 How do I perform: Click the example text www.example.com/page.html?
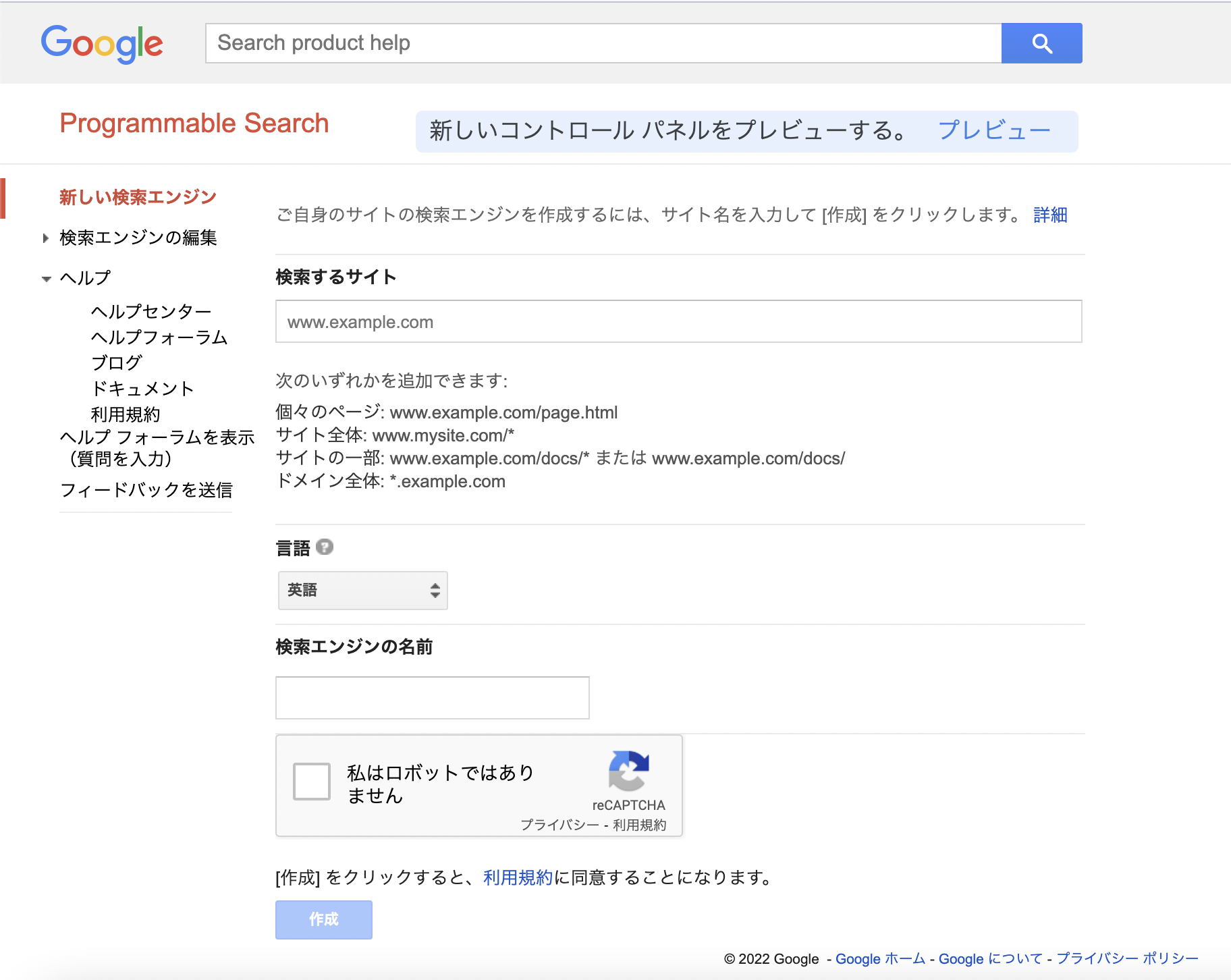tap(503, 412)
